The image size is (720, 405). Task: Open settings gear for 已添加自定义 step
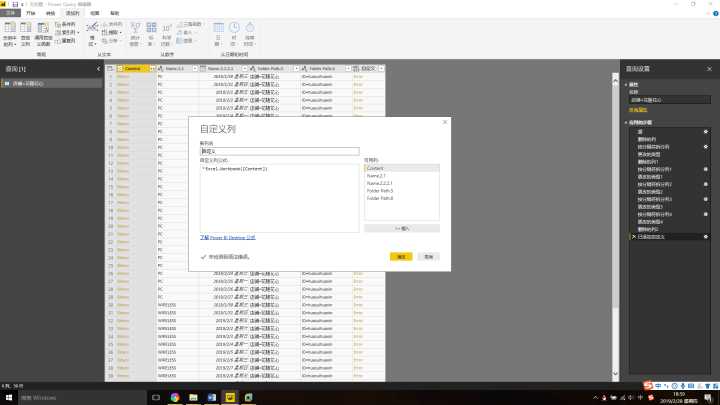click(706, 236)
